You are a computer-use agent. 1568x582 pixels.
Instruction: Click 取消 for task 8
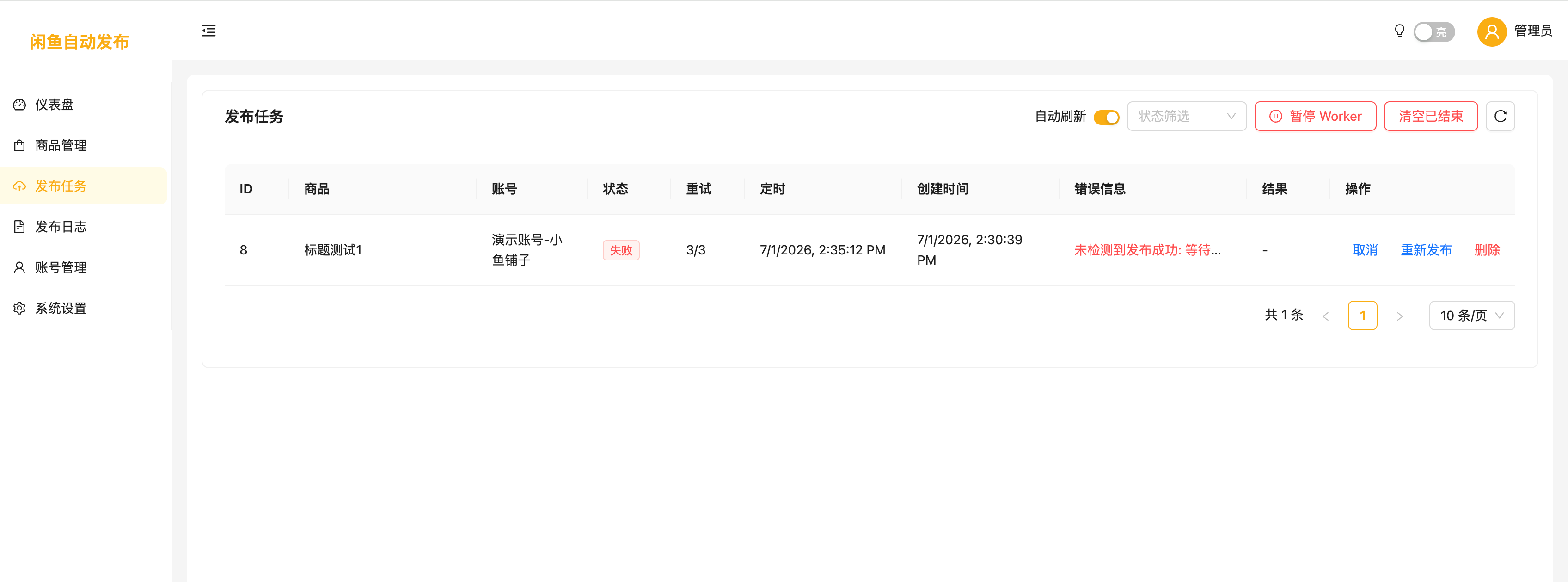click(1365, 250)
